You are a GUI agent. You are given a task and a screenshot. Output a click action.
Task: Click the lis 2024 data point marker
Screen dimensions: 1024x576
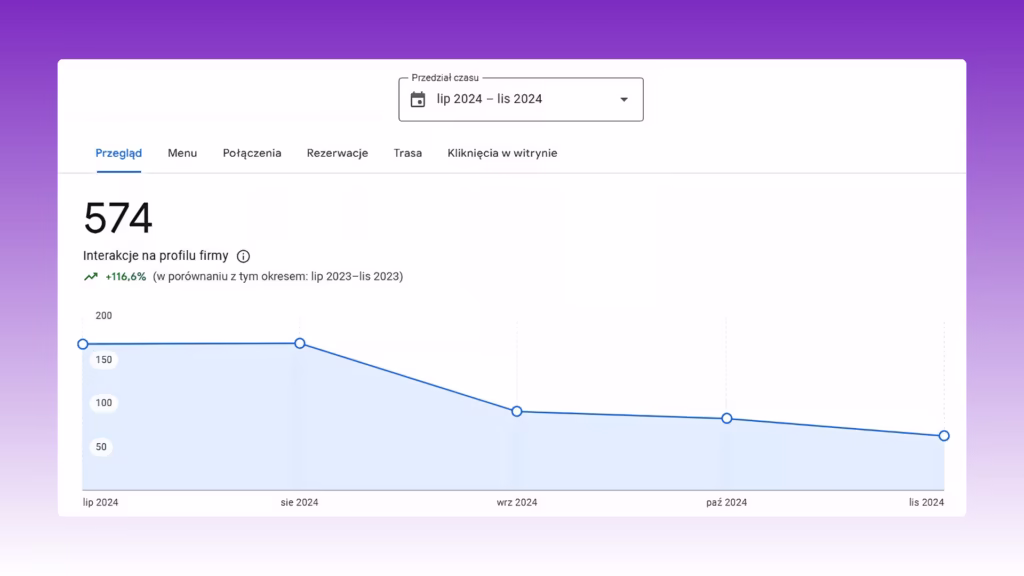coord(944,436)
